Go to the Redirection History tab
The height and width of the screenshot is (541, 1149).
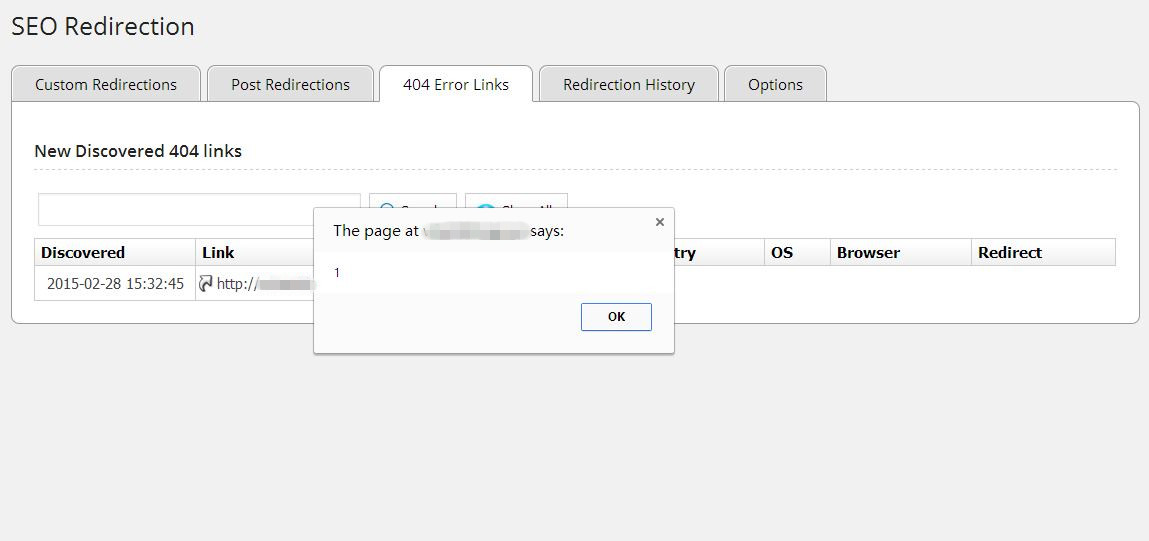pos(629,84)
